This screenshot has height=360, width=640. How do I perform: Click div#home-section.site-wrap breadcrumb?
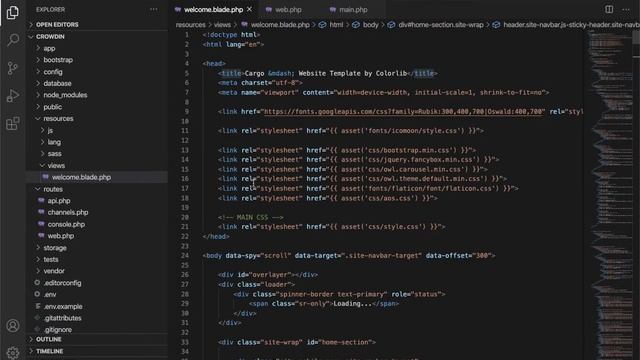[x=441, y=25]
